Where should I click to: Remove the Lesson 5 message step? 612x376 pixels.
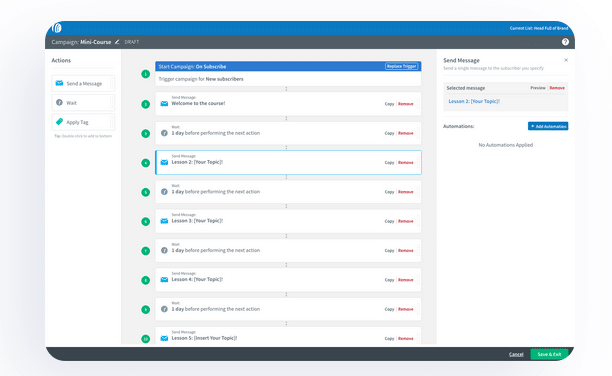point(406,339)
